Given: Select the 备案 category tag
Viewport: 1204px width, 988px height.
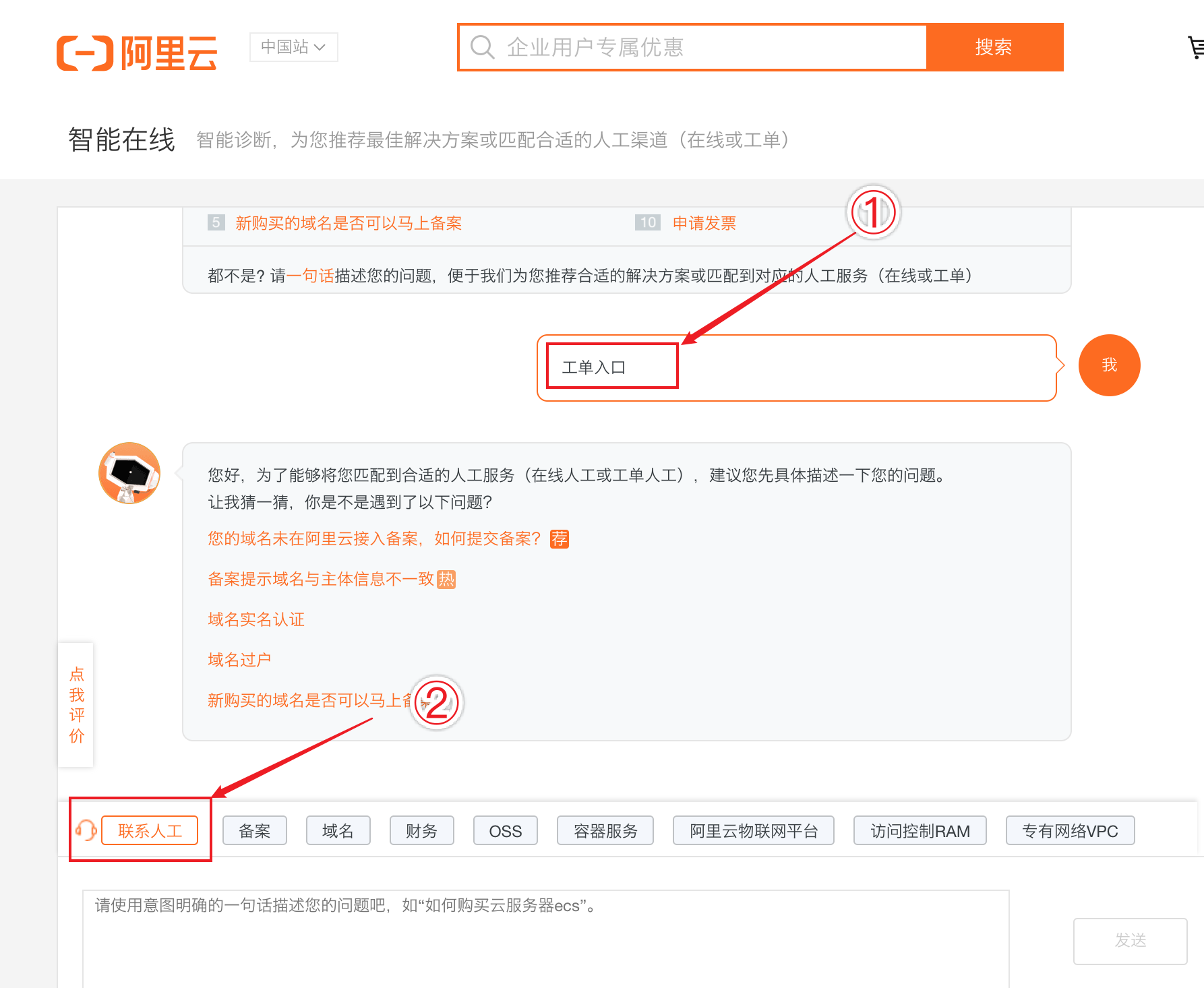Looking at the screenshot, I should 255,830.
